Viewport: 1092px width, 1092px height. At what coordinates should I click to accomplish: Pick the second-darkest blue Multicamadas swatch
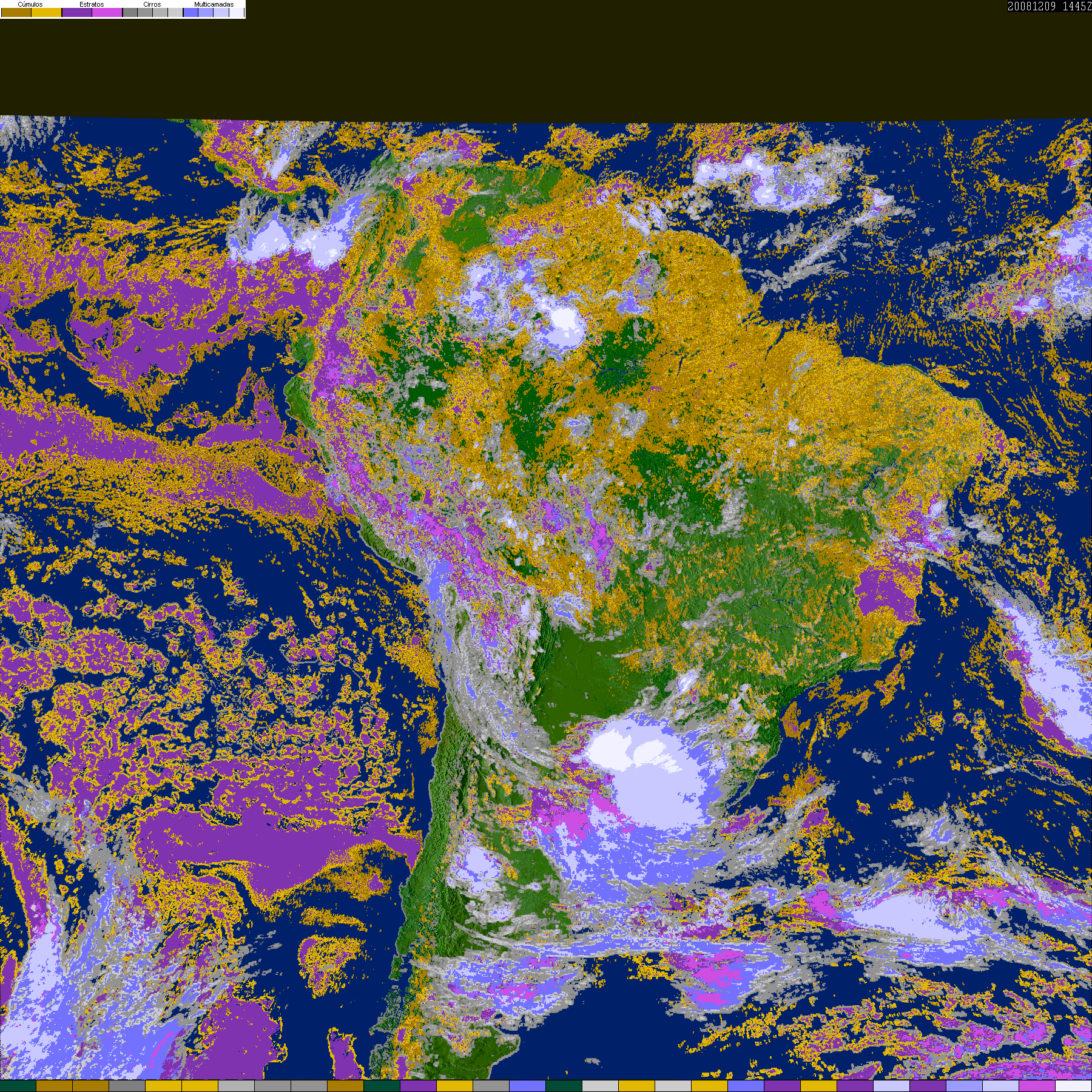(x=206, y=13)
